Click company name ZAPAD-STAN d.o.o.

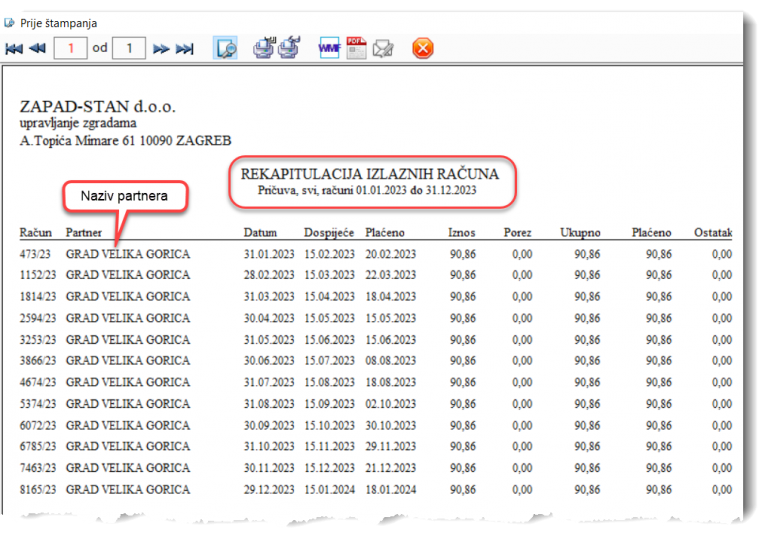point(97,106)
